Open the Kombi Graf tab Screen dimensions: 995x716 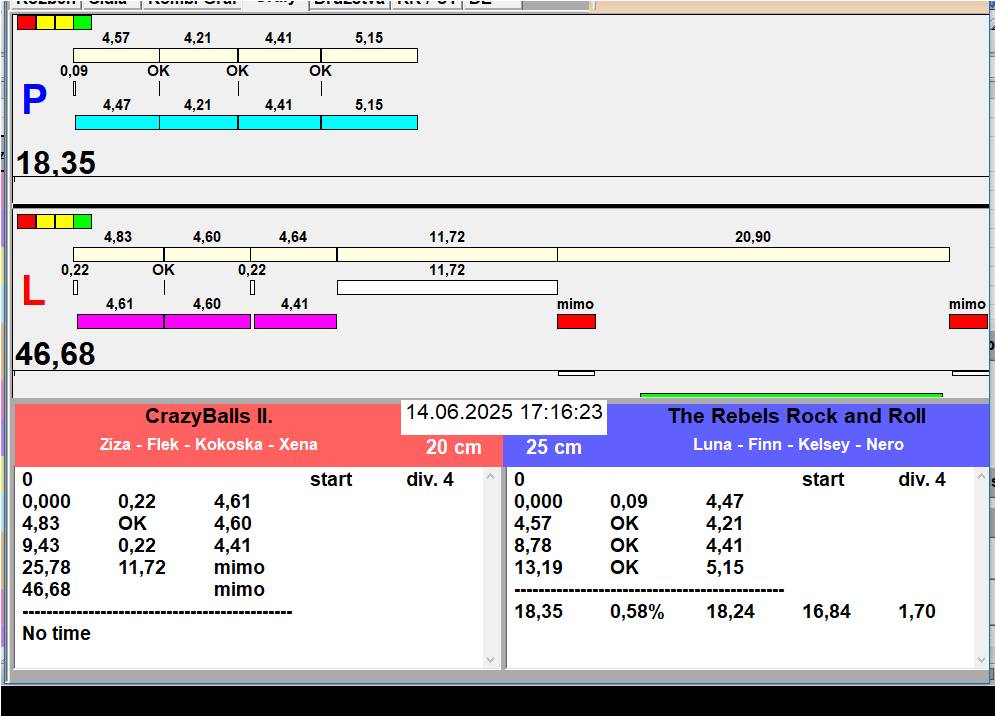[192, 3]
